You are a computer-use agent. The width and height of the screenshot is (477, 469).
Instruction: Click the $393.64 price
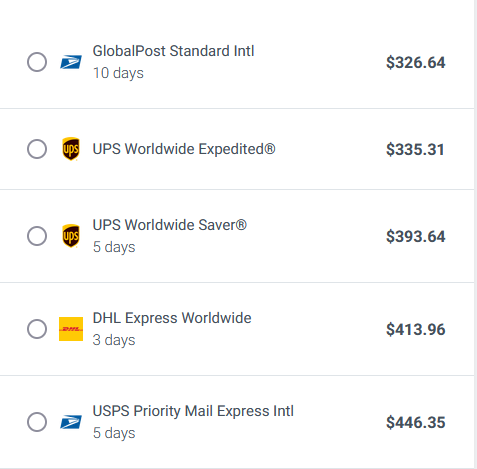416,236
